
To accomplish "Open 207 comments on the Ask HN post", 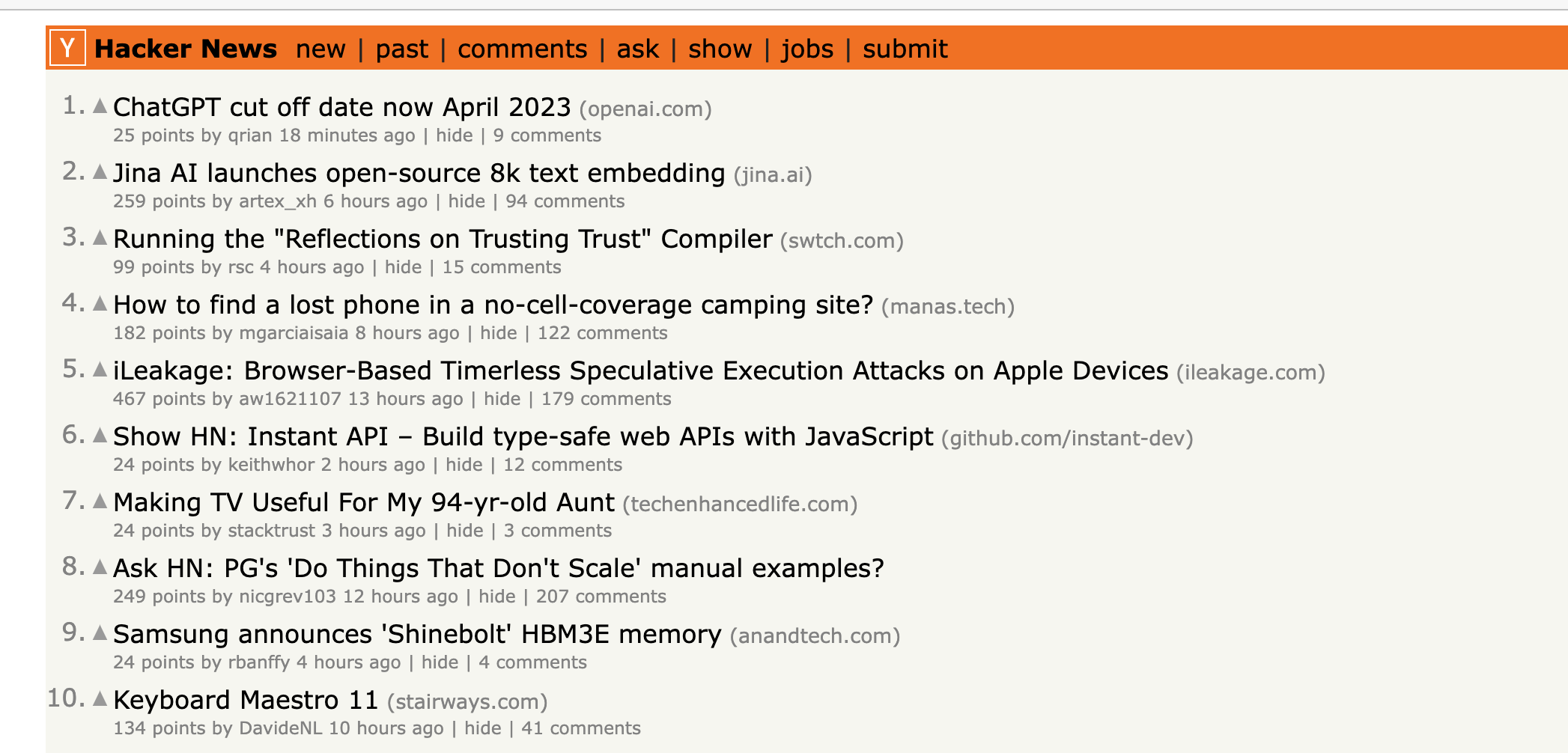I will (601, 597).
